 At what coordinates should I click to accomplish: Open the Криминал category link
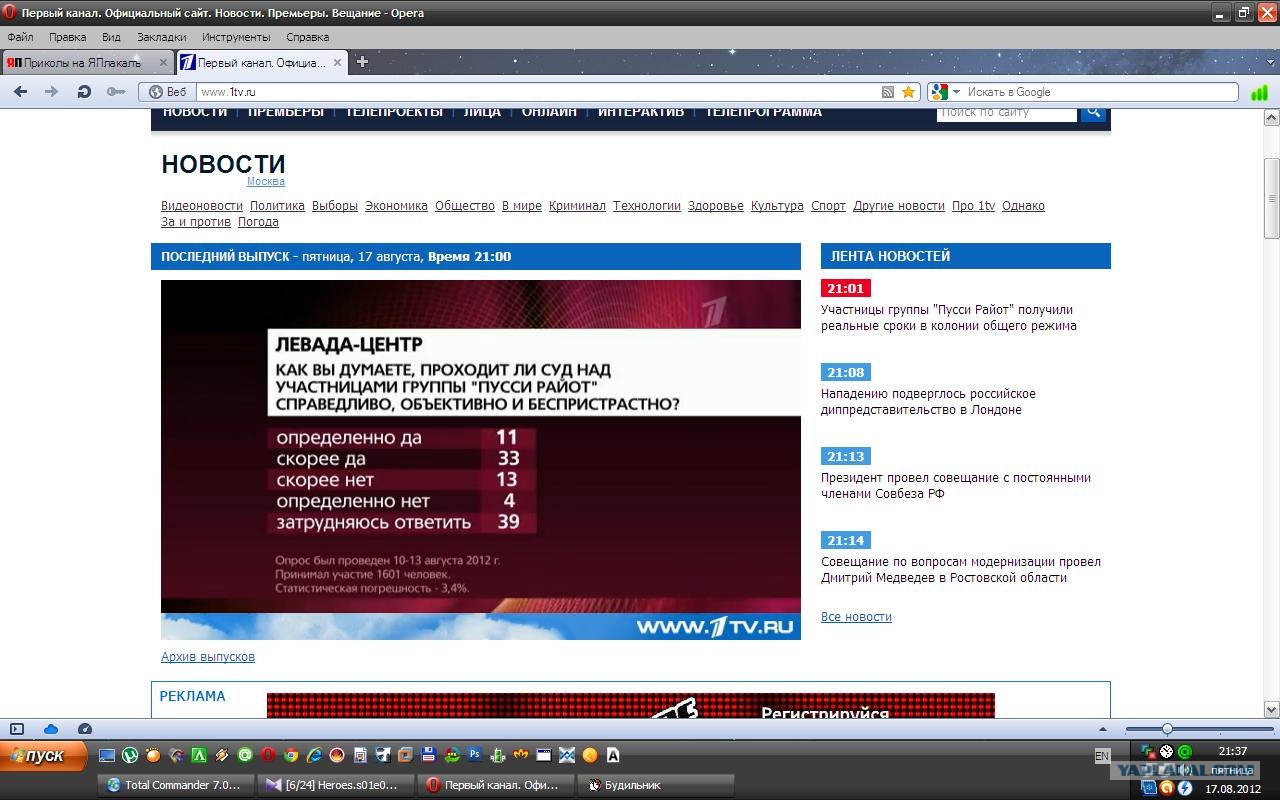(x=577, y=206)
